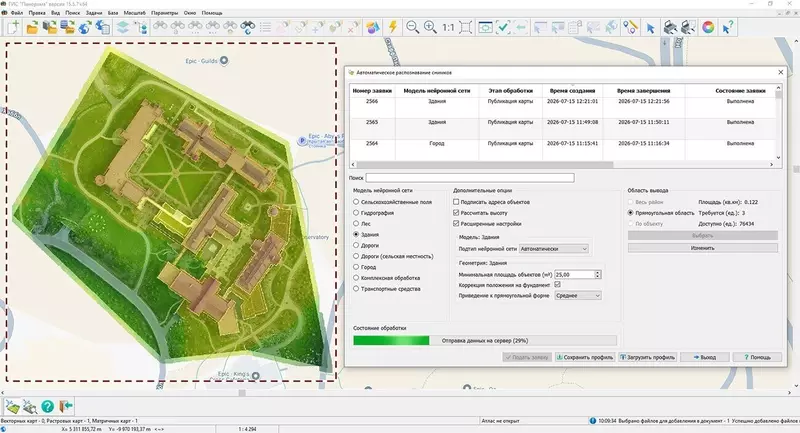This screenshot has width=800, height=433.
Task: Activate the dark binoculars search icon
Action: tap(248, 27)
